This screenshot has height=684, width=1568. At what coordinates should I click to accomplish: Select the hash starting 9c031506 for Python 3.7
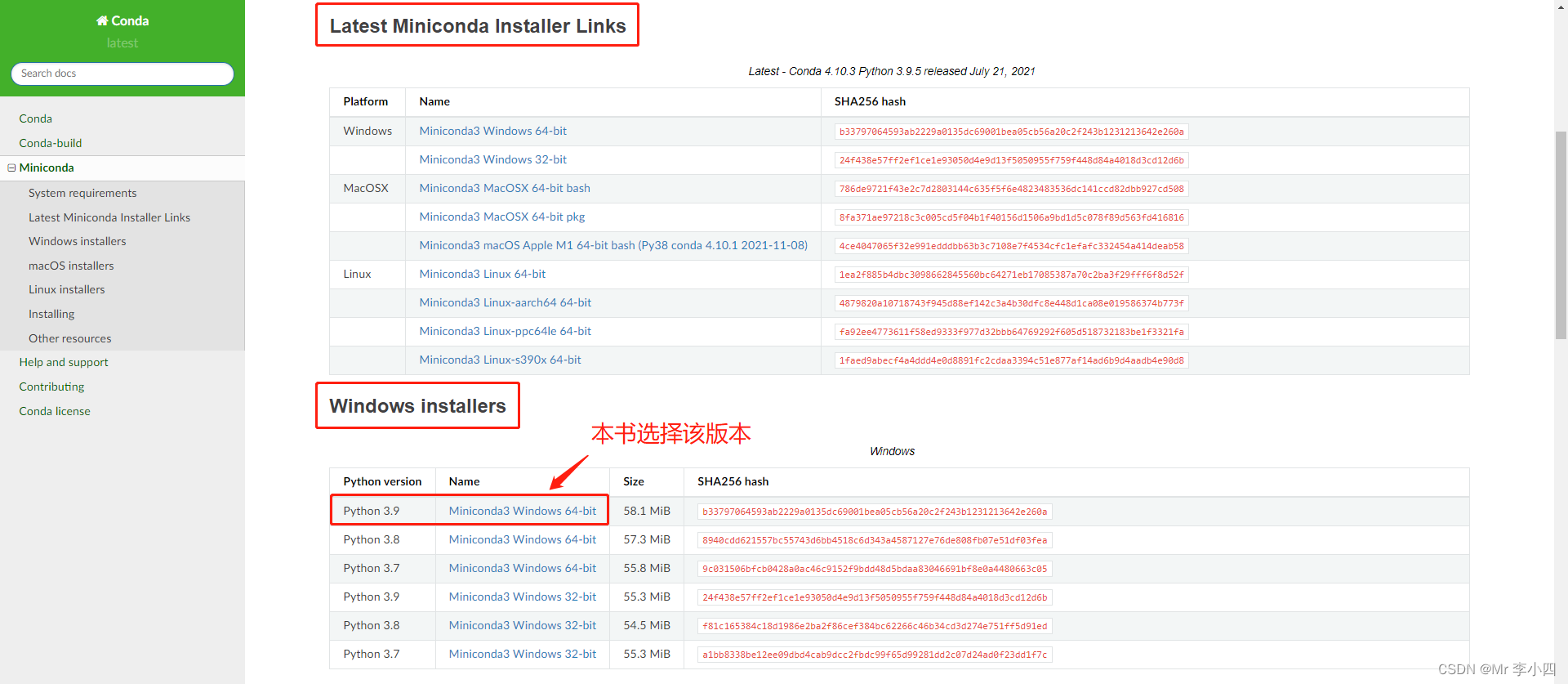coord(875,569)
